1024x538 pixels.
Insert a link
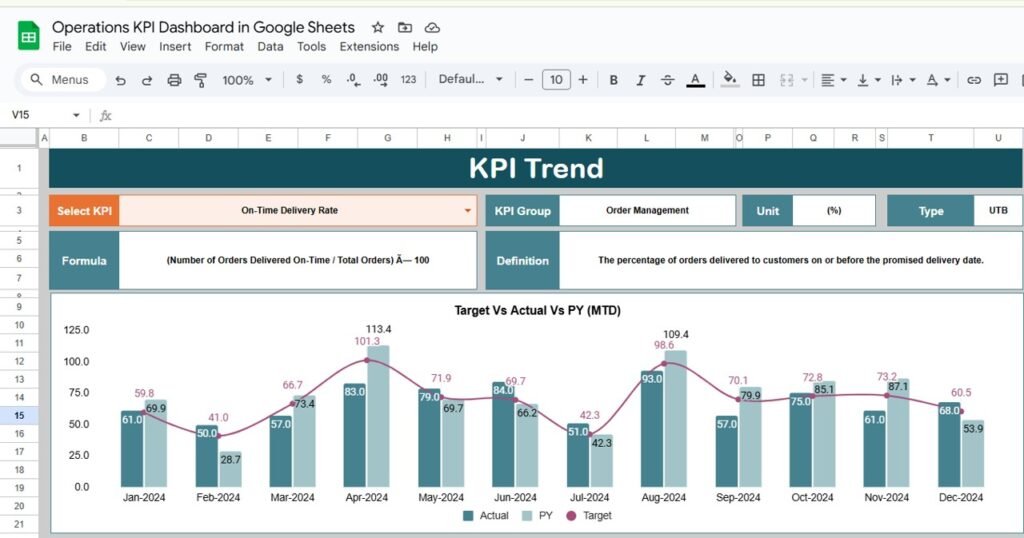pyautogui.click(x=974, y=80)
